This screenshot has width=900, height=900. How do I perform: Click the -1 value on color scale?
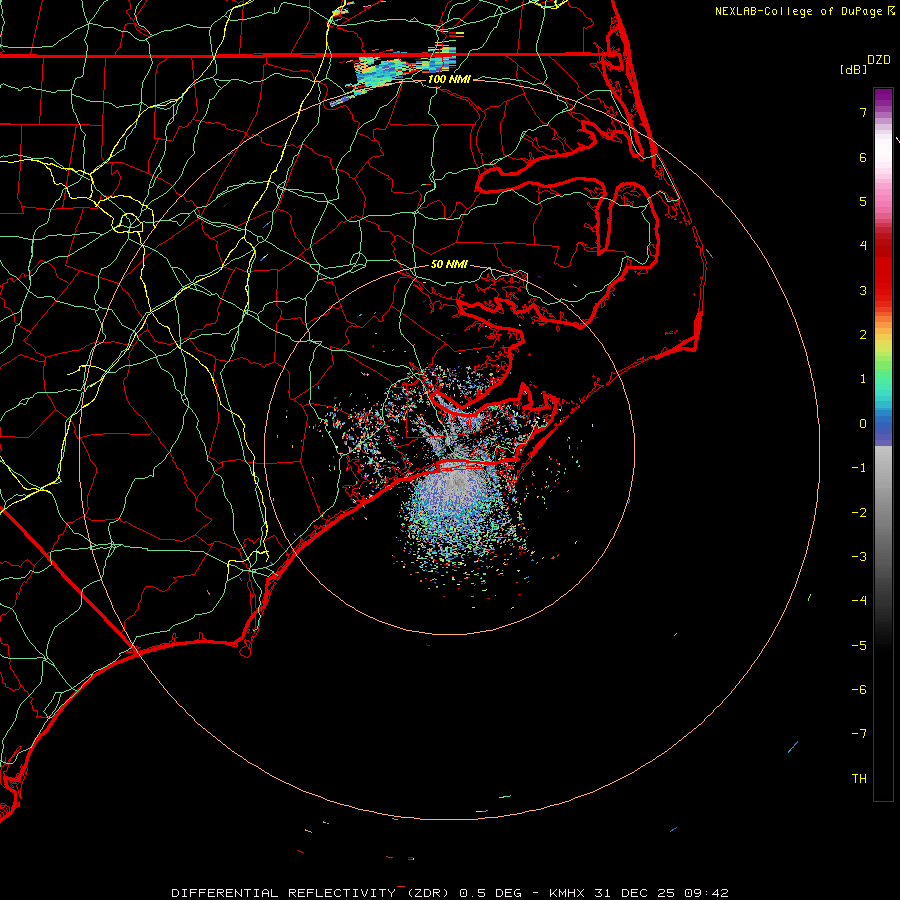coord(859,468)
